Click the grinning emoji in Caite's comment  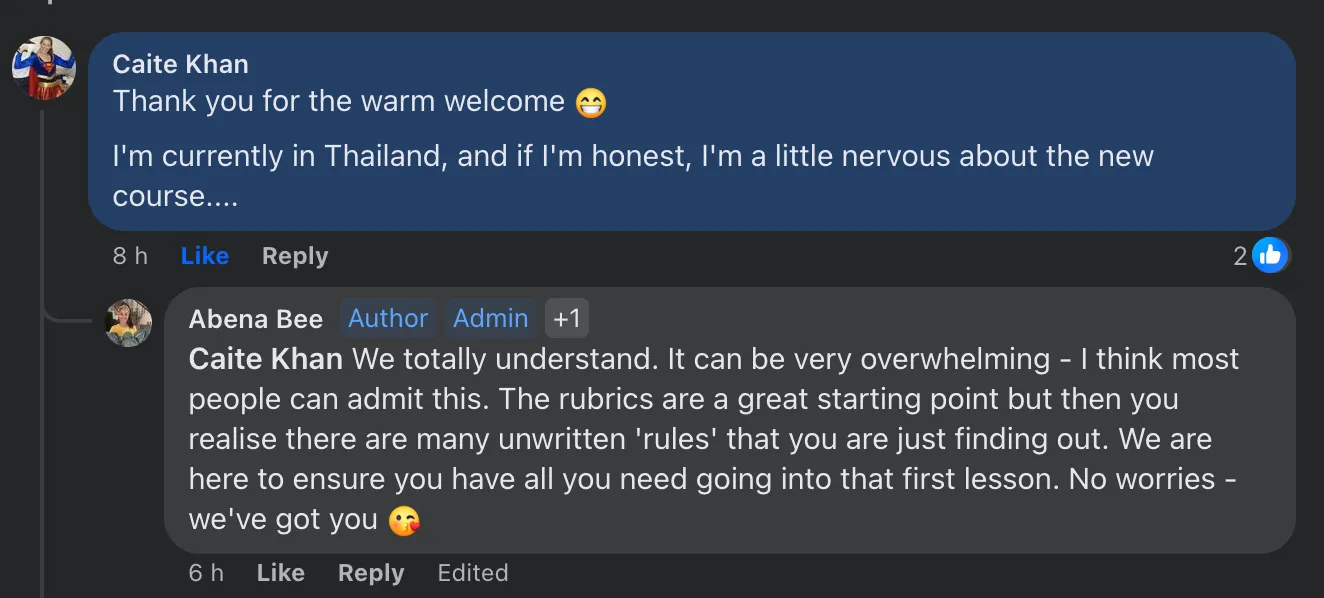591,102
